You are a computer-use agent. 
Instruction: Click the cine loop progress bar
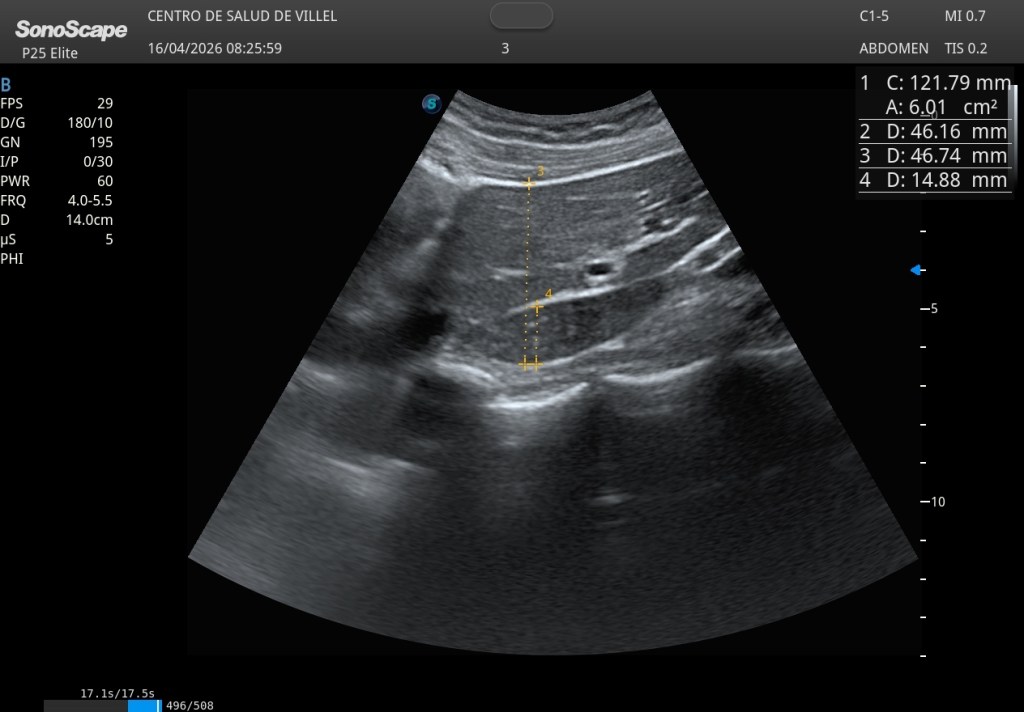click(102, 705)
